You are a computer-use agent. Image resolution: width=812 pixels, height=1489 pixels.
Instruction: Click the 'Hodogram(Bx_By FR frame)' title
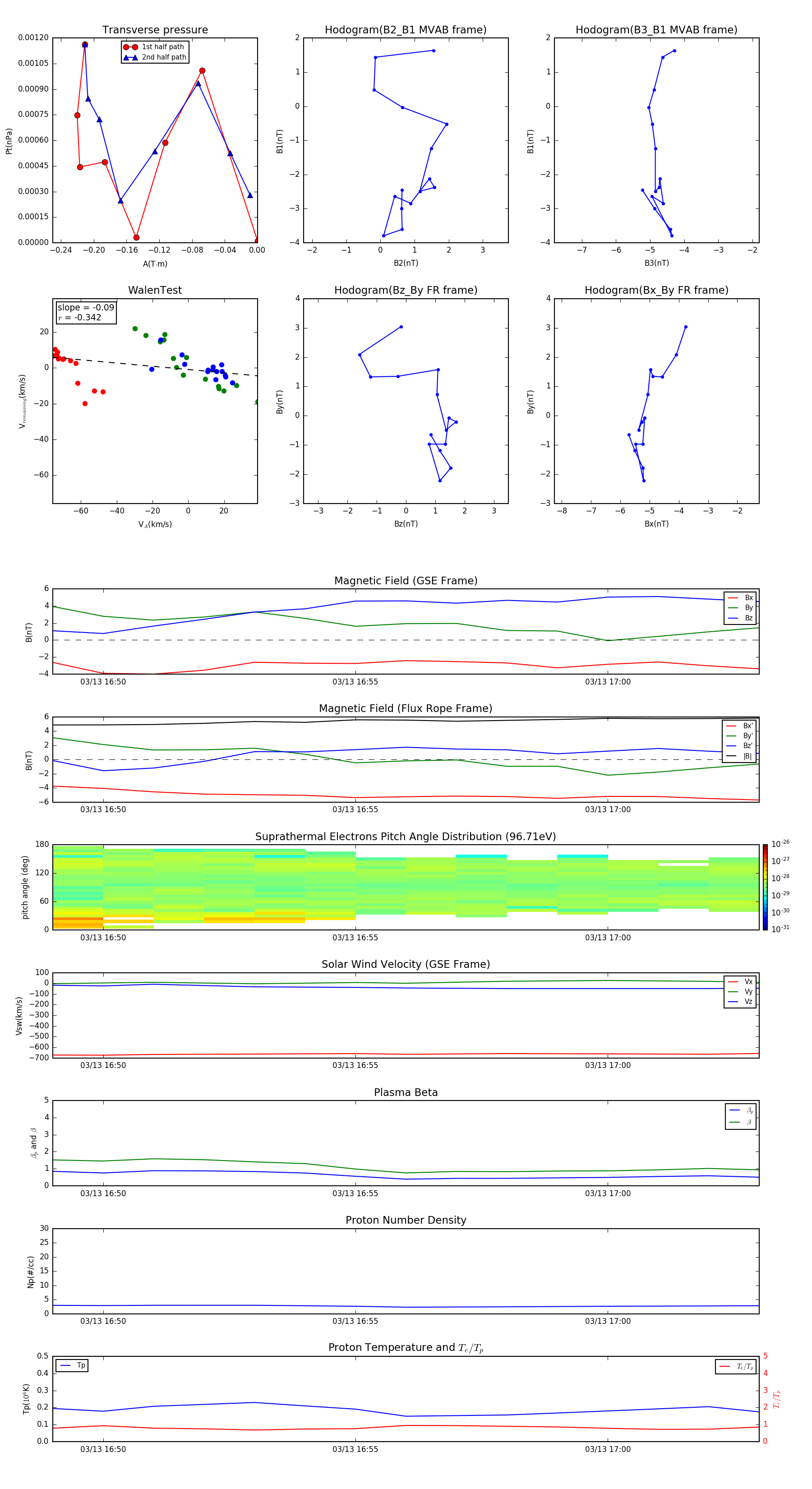[656, 290]
